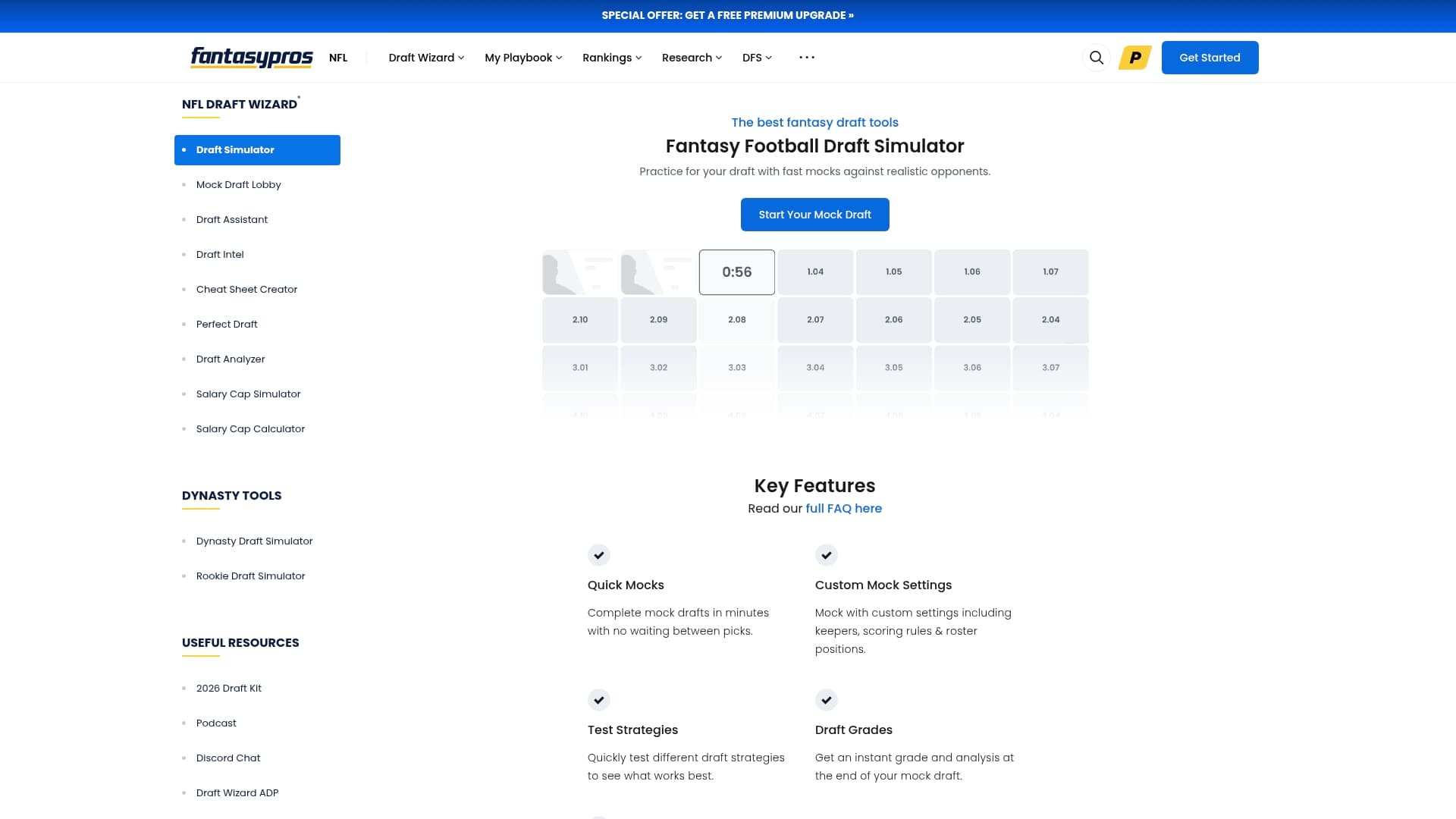Open Cheat Sheet Creator
The width and height of the screenshot is (1456, 819).
click(x=246, y=290)
